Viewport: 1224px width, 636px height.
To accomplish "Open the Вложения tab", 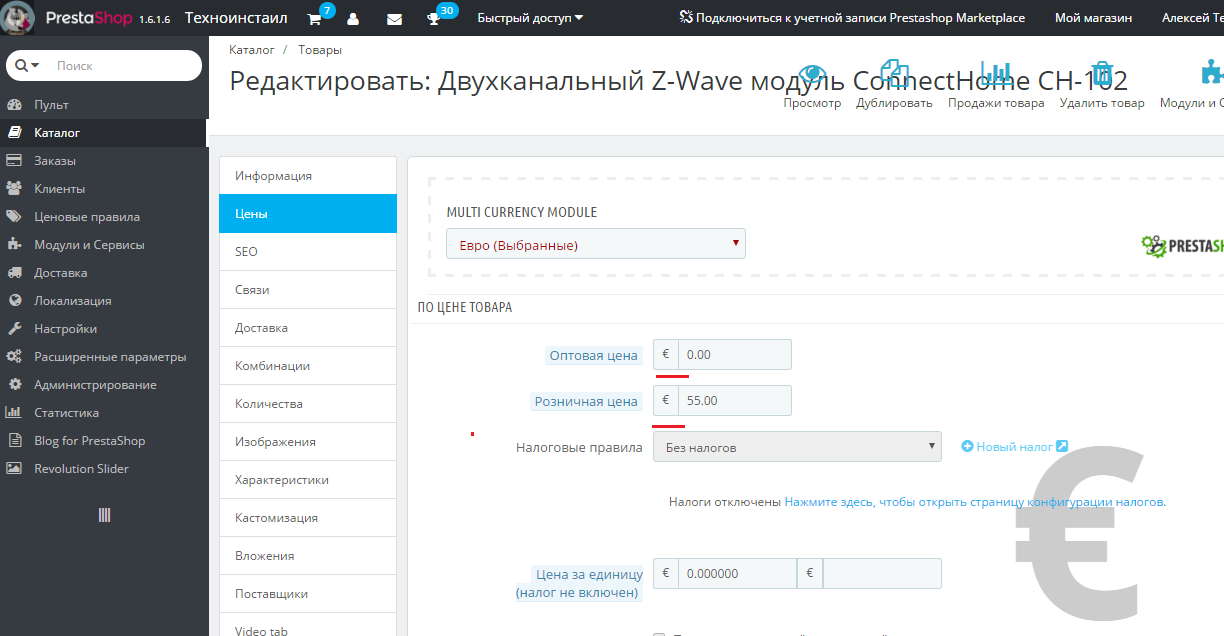I will (x=308, y=556).
